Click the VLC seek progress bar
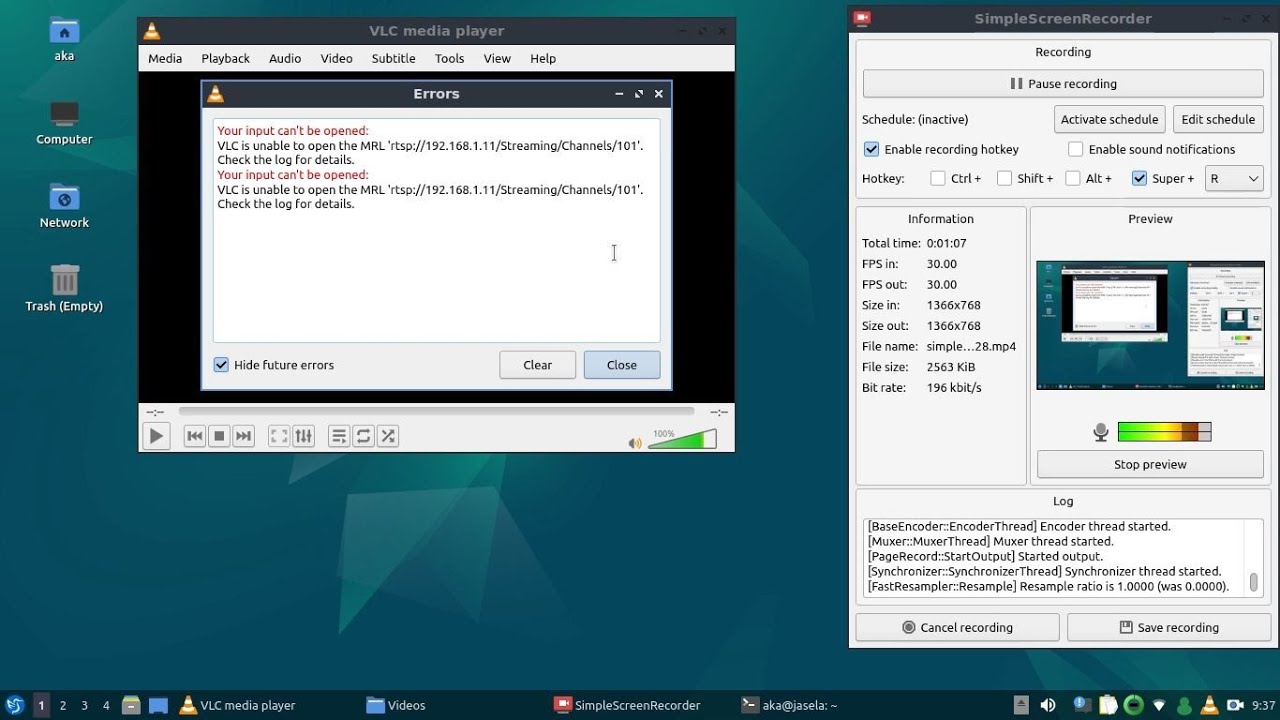The width and height of the screenshot is (1280, 720). point(436,411)
